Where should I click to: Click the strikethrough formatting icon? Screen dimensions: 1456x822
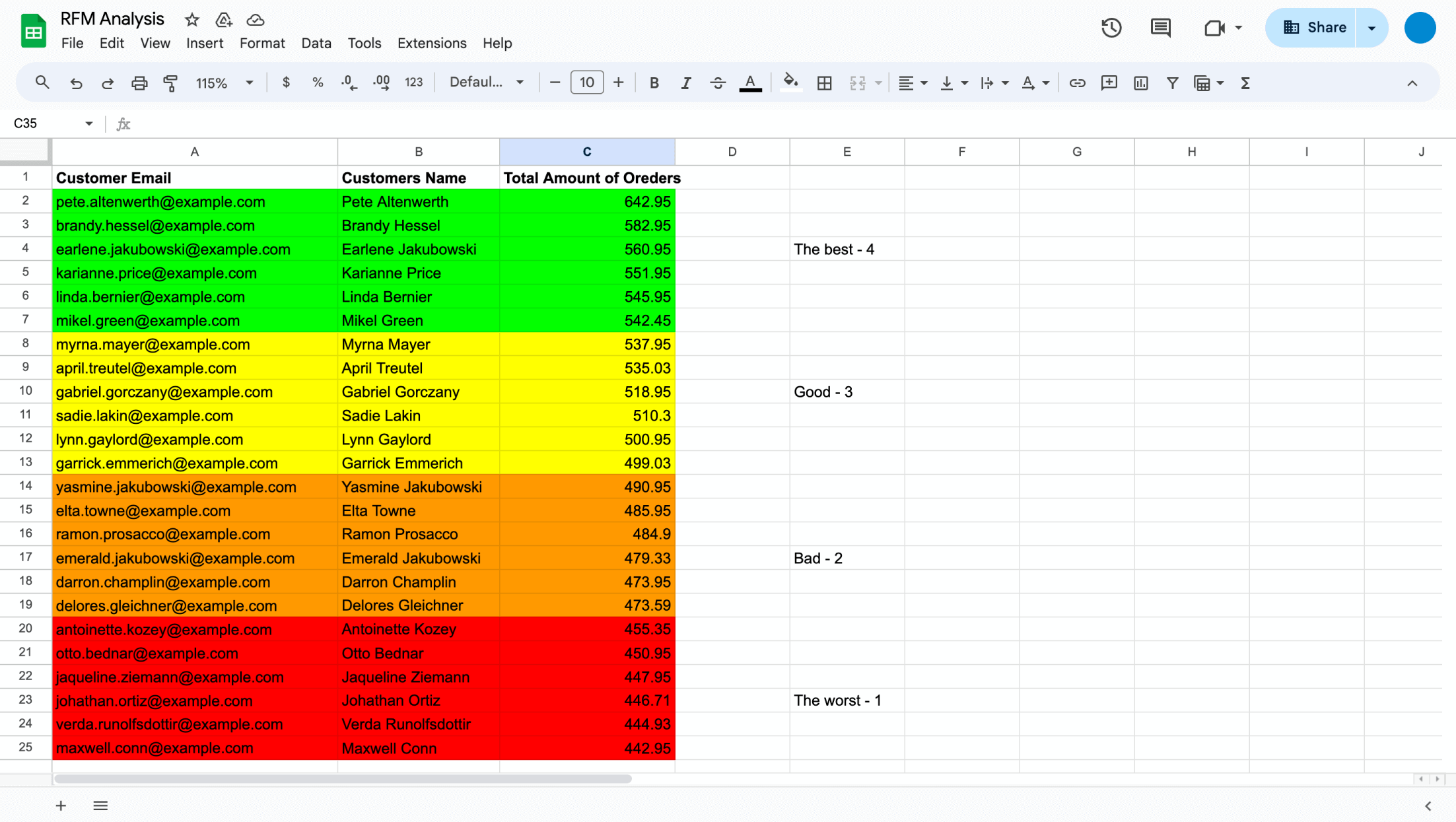click(718, 83)
